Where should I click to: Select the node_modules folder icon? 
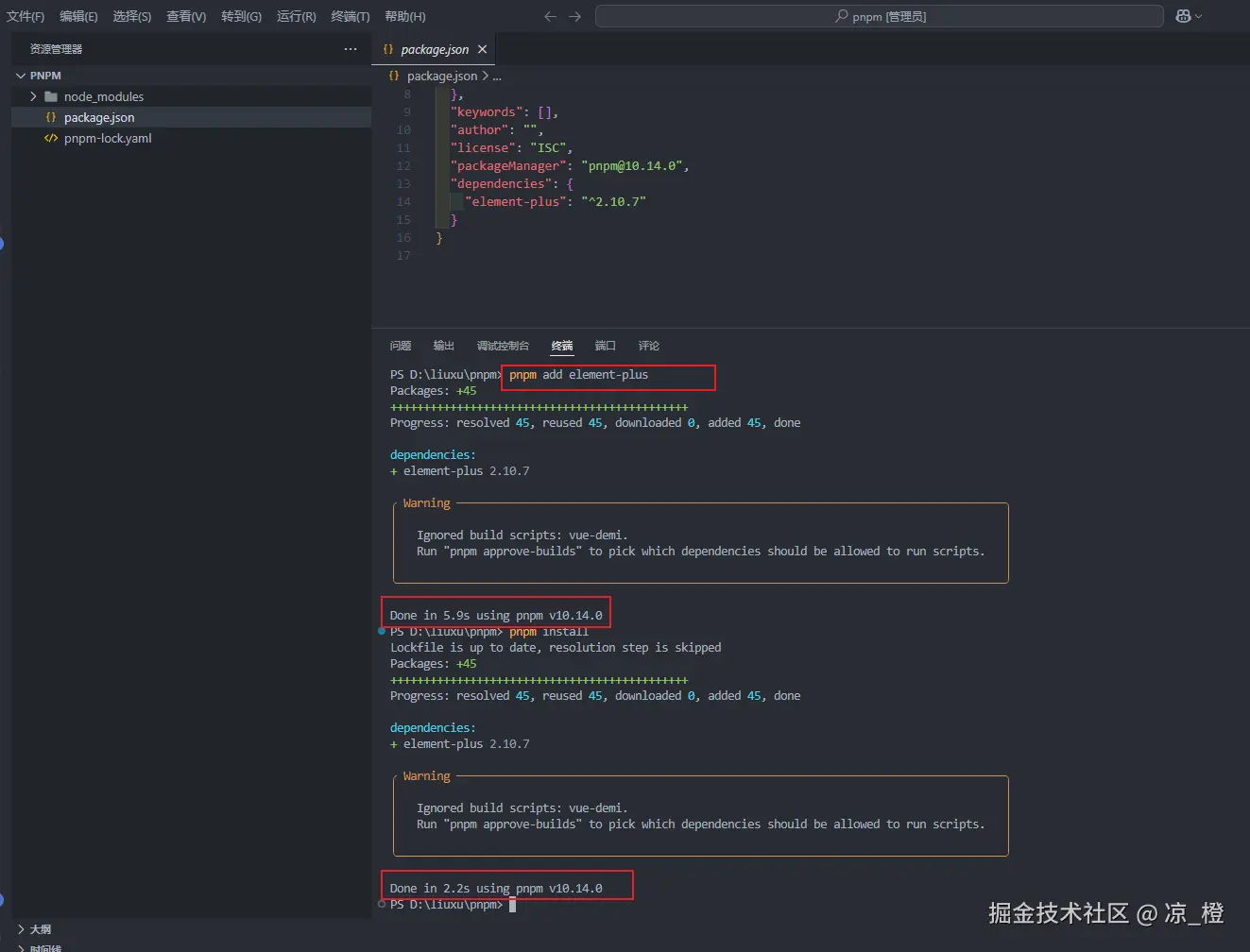tap(51, 96)
